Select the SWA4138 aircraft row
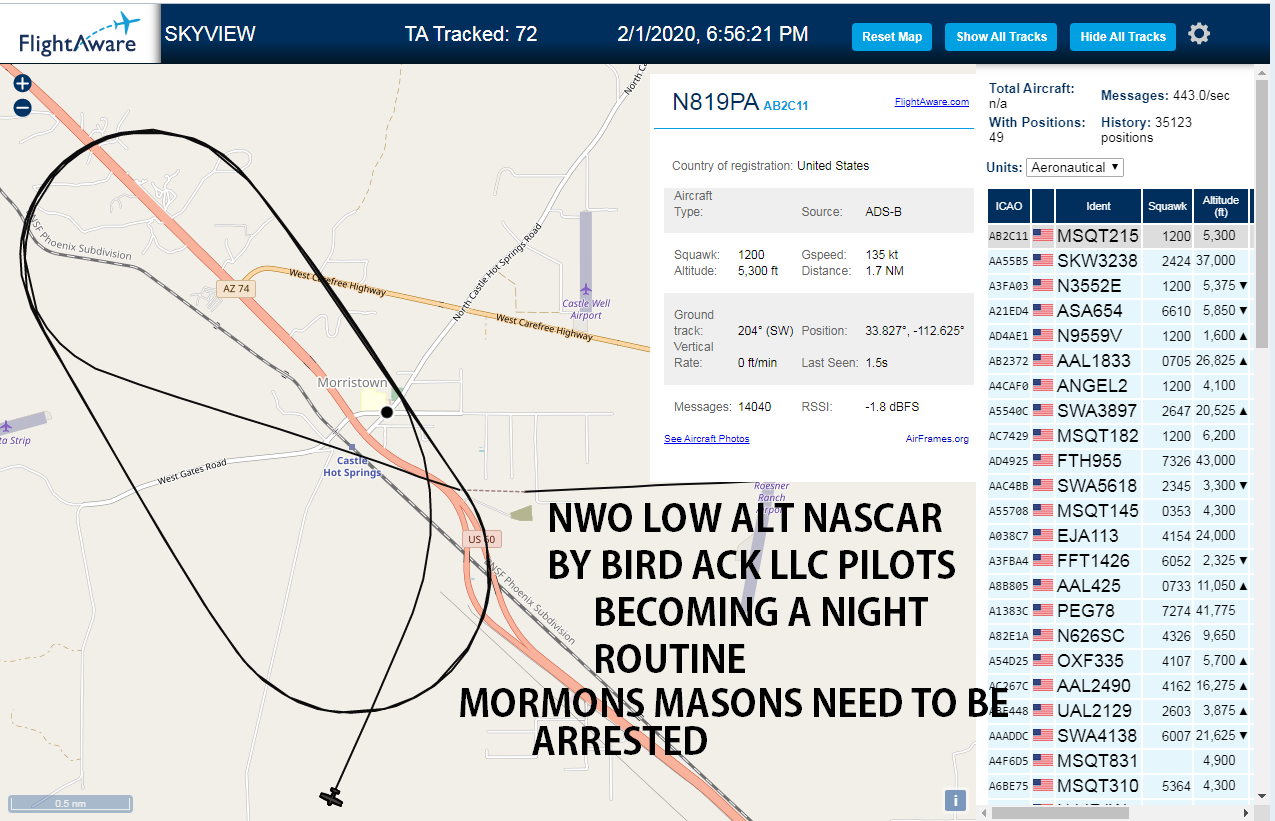Viewport: 1275px width, 821px height. [x=1119, y=736]
